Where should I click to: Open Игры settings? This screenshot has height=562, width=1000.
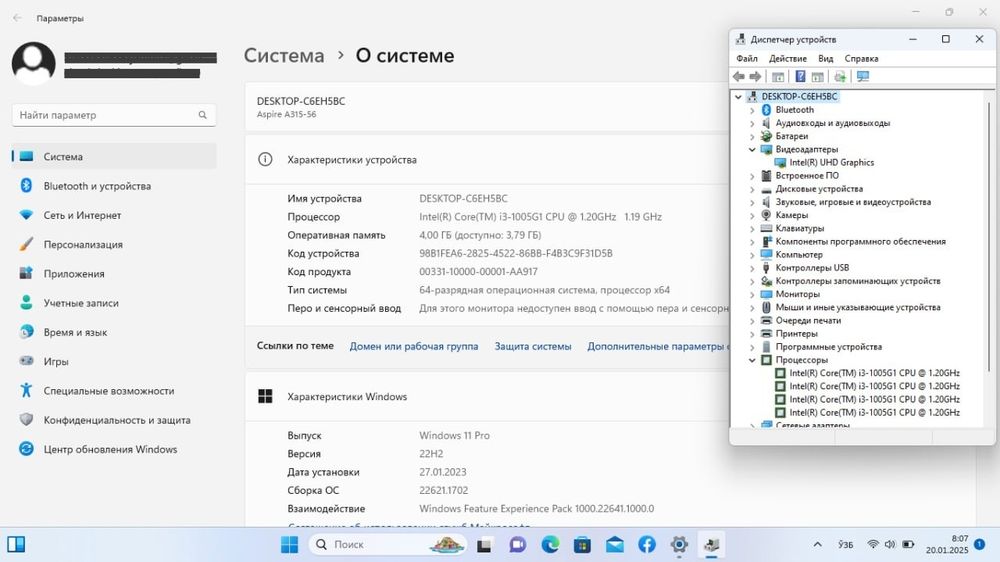[x=114, y=361]
